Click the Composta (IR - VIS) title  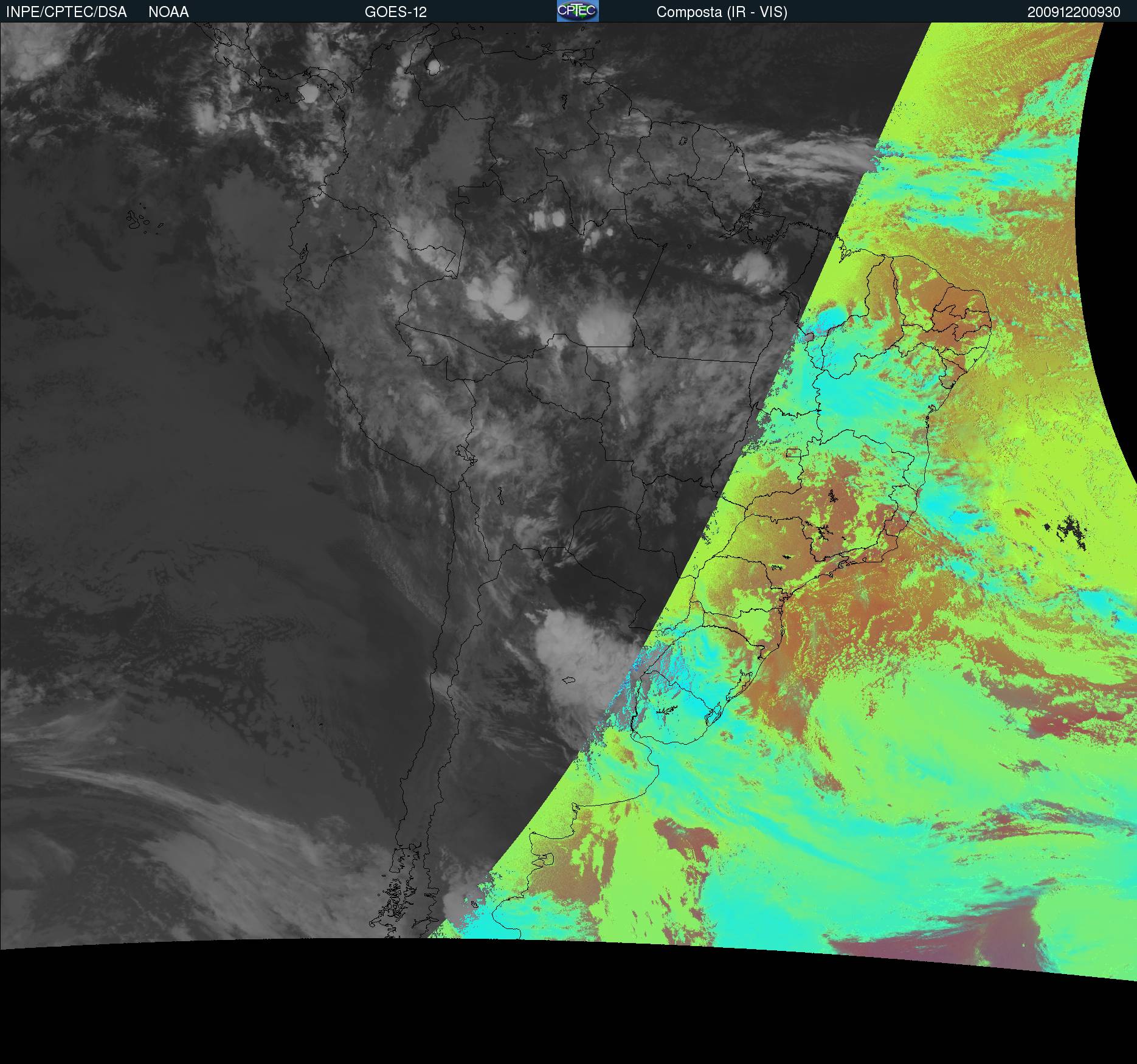coord(722,12)
